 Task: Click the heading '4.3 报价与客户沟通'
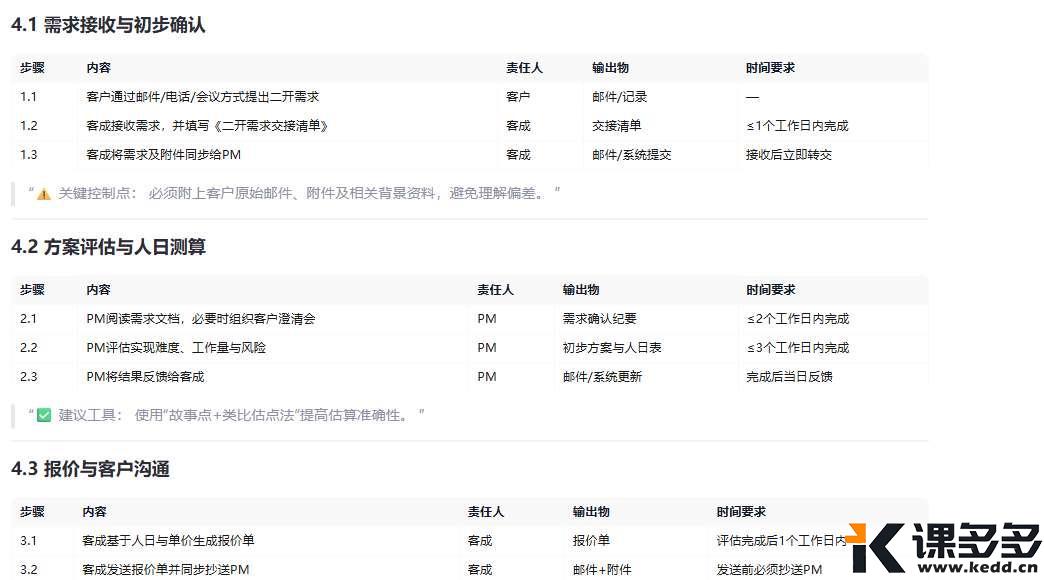(x=91, y=469)
